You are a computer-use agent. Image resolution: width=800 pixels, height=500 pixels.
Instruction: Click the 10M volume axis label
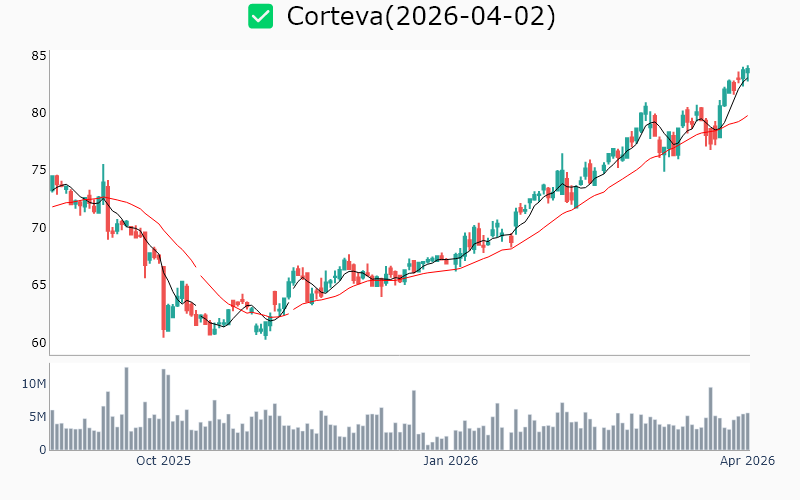tap(35, 384)
